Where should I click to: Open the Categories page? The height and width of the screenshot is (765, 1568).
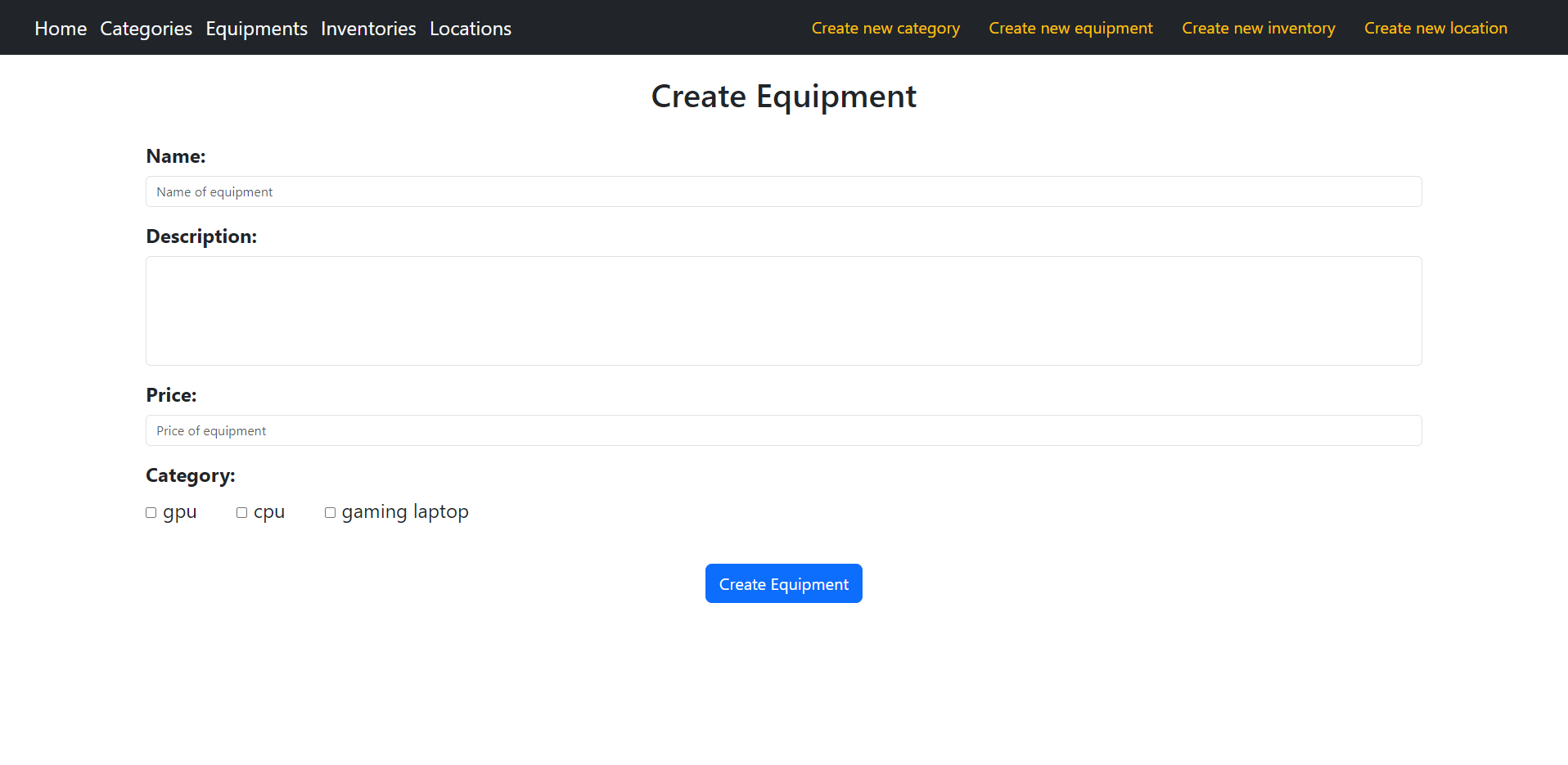tap(146, 28)
